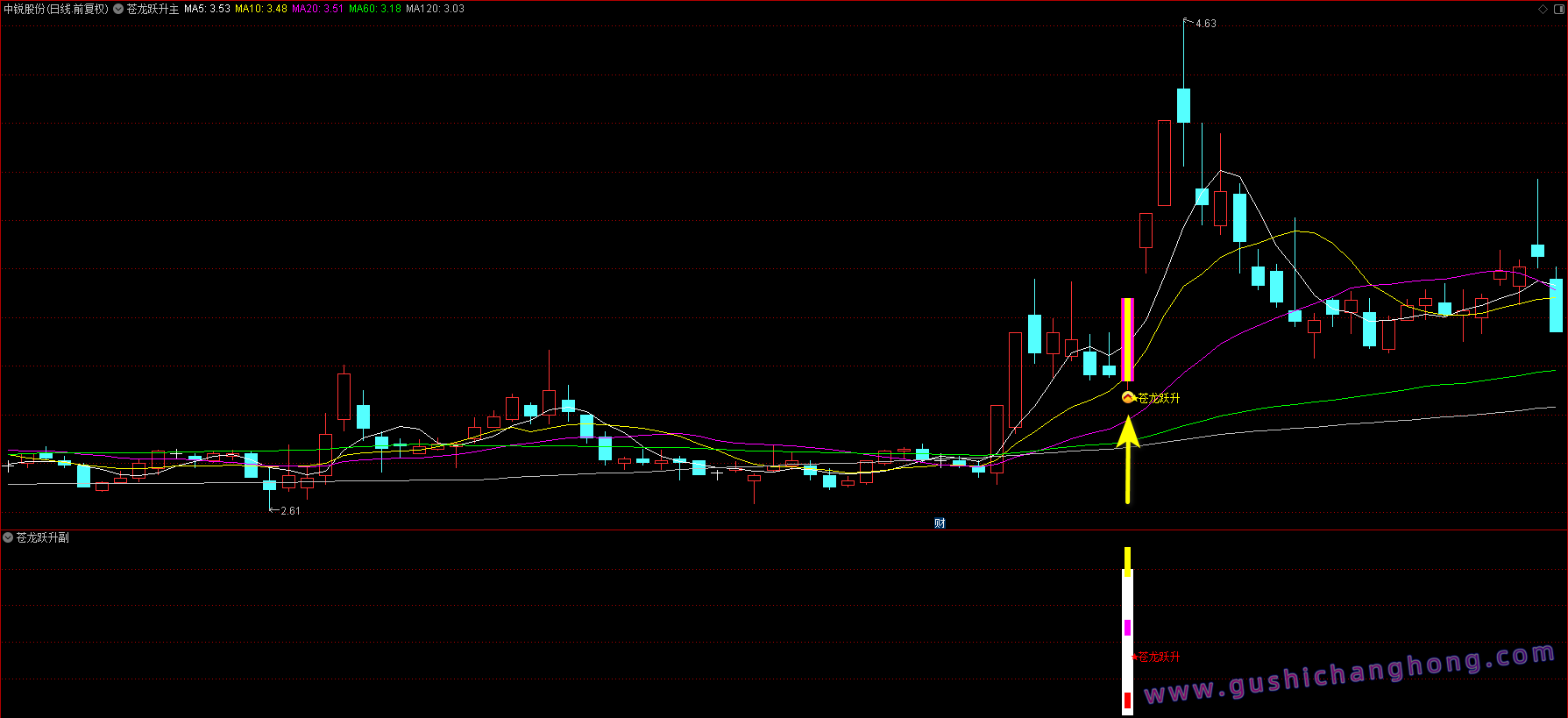Select the green MA60 label
The image size is (1568, 718).
point(374,9)
